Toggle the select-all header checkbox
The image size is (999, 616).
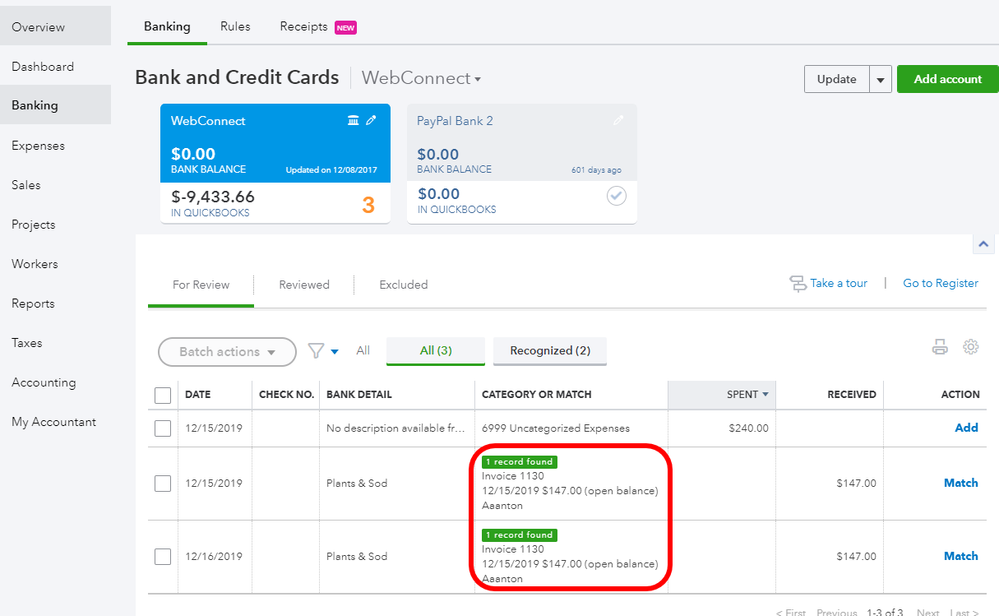(x=162, y=395)
